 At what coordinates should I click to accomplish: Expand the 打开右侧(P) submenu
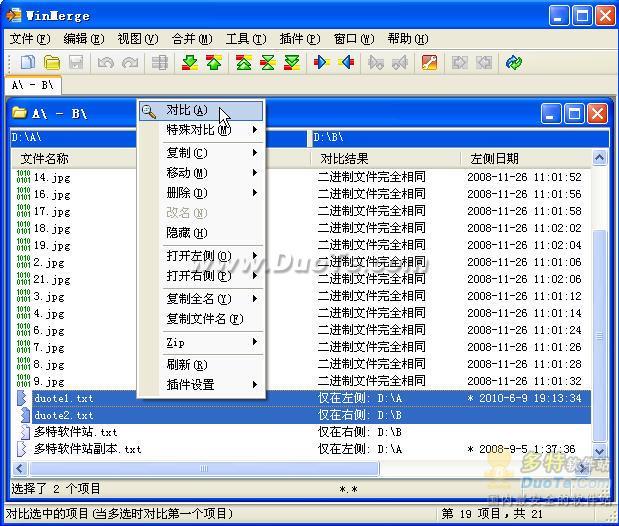pyautogui.click(x=201, y=276)
